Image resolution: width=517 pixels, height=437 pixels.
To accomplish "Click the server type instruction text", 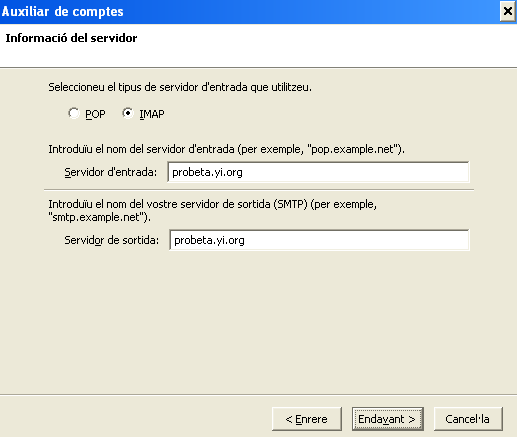I will pyautogui.click(x=180, y=87).
